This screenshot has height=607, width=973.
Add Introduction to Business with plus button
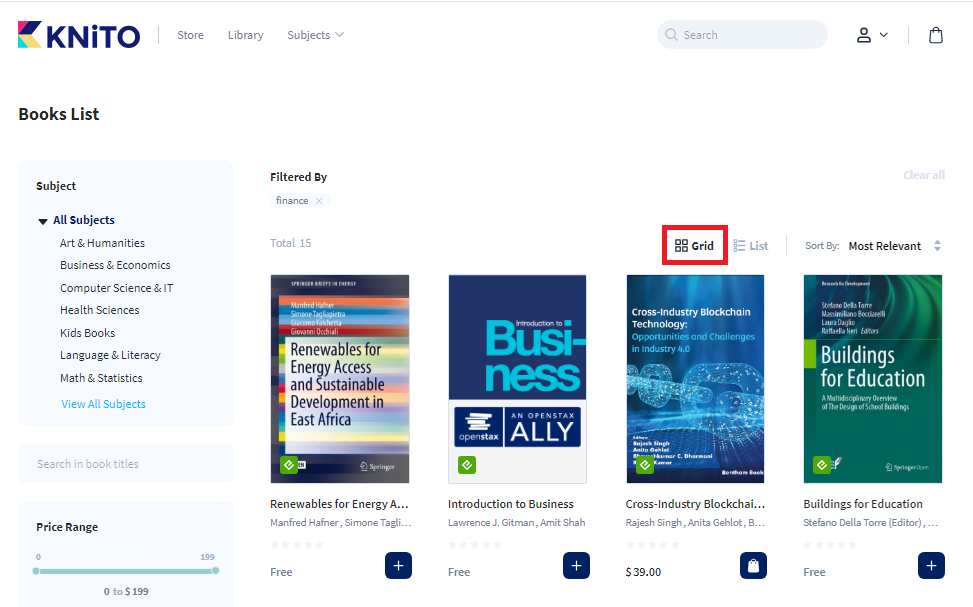[x=576, y=565]
